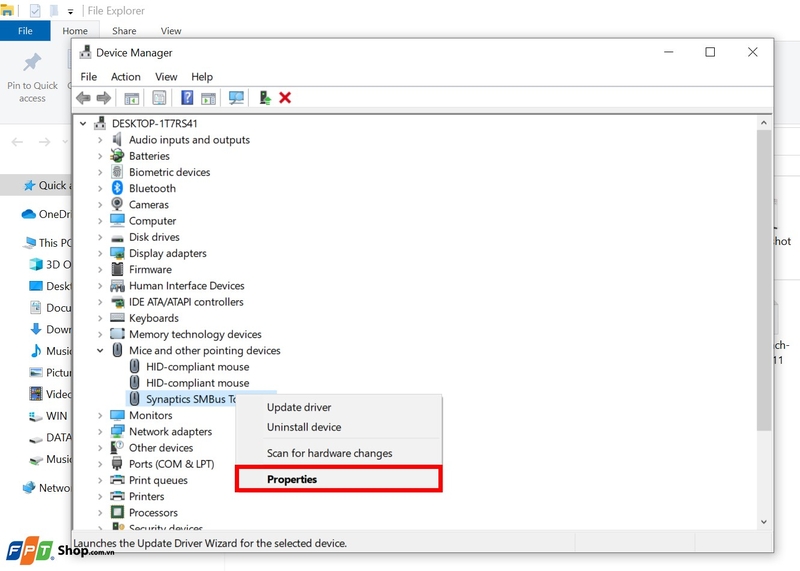800x571 pixels.
Task: Click the action pane toolbar icon
Action: pyautogui.click(x=208, y=98)
